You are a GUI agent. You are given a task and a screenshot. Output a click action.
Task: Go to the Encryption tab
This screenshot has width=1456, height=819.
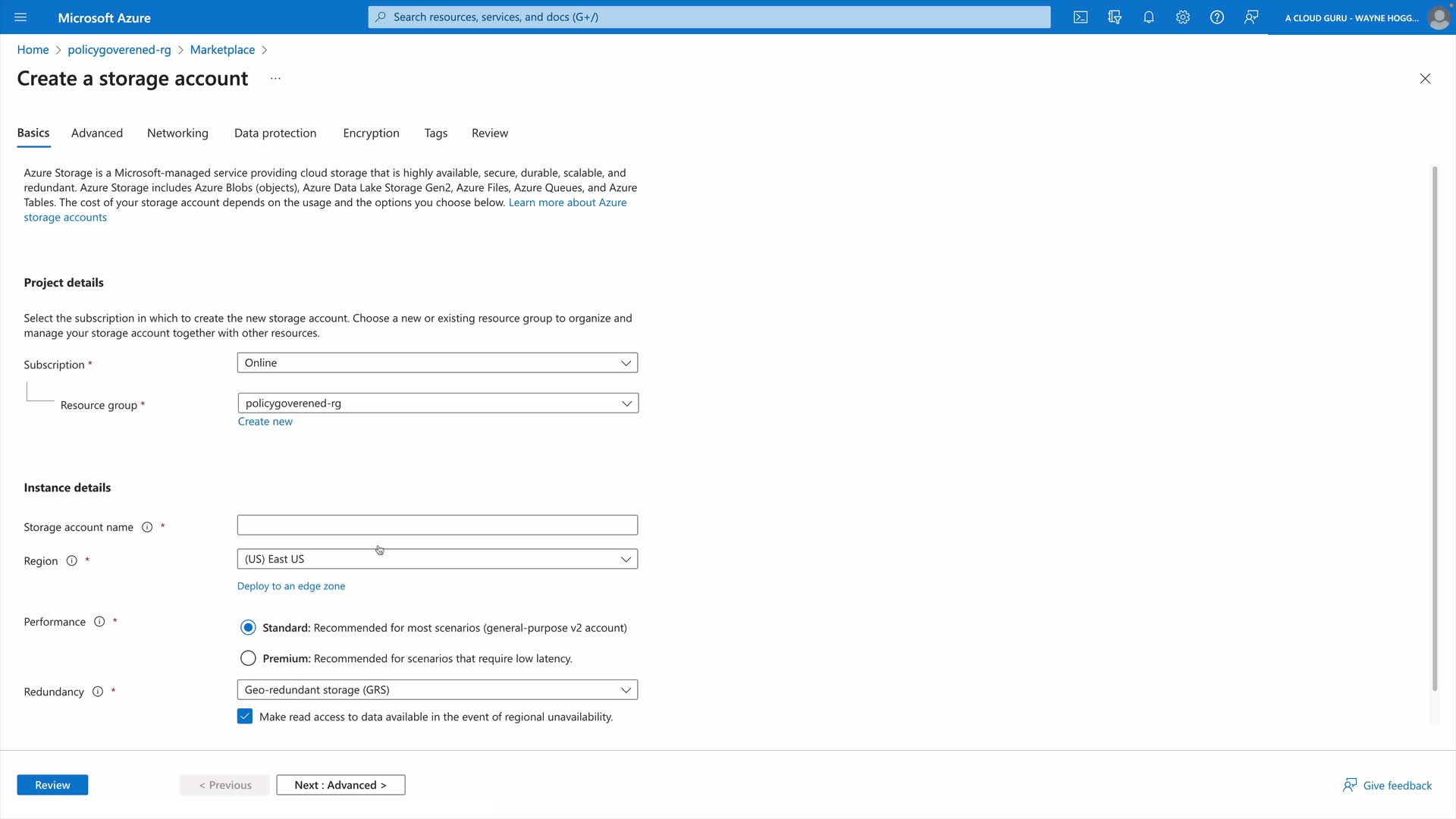371,133
